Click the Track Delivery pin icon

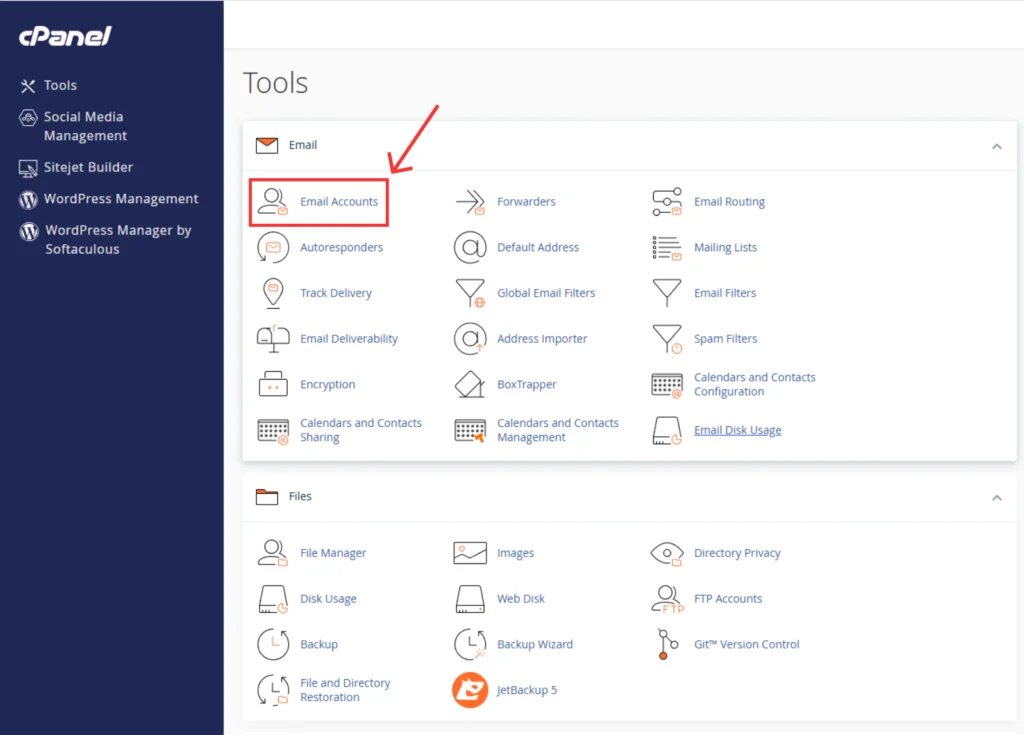273,293
